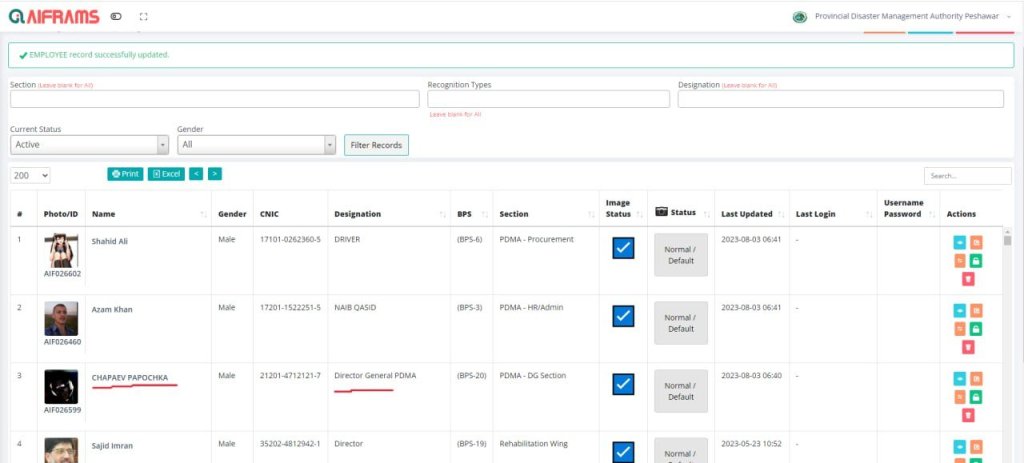The image size is (1024, 463).
Task: Click the fullscreen icon in the top bar
Action: pyautogui.click(x=144, y=17)
